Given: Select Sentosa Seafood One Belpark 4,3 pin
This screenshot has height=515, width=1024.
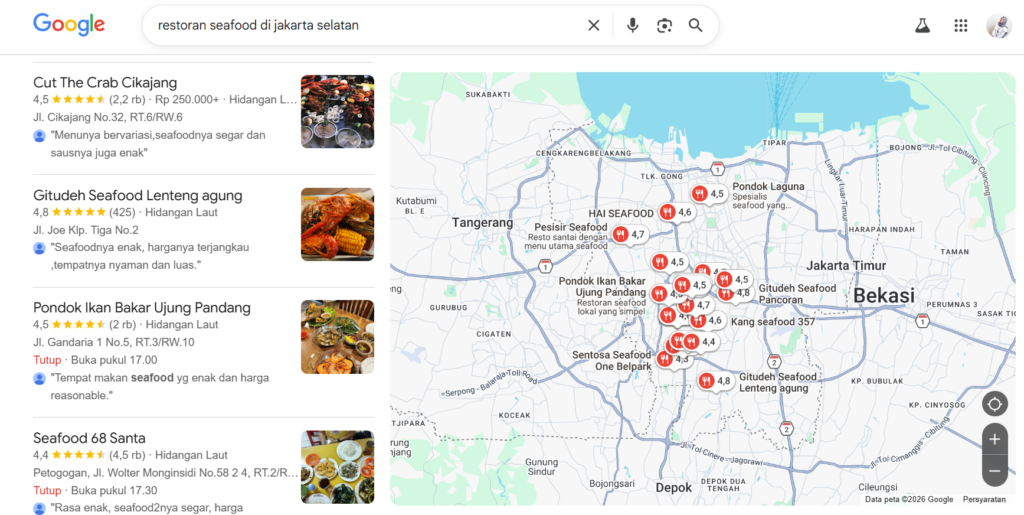Looking at the screenshot, I should 673,359.
